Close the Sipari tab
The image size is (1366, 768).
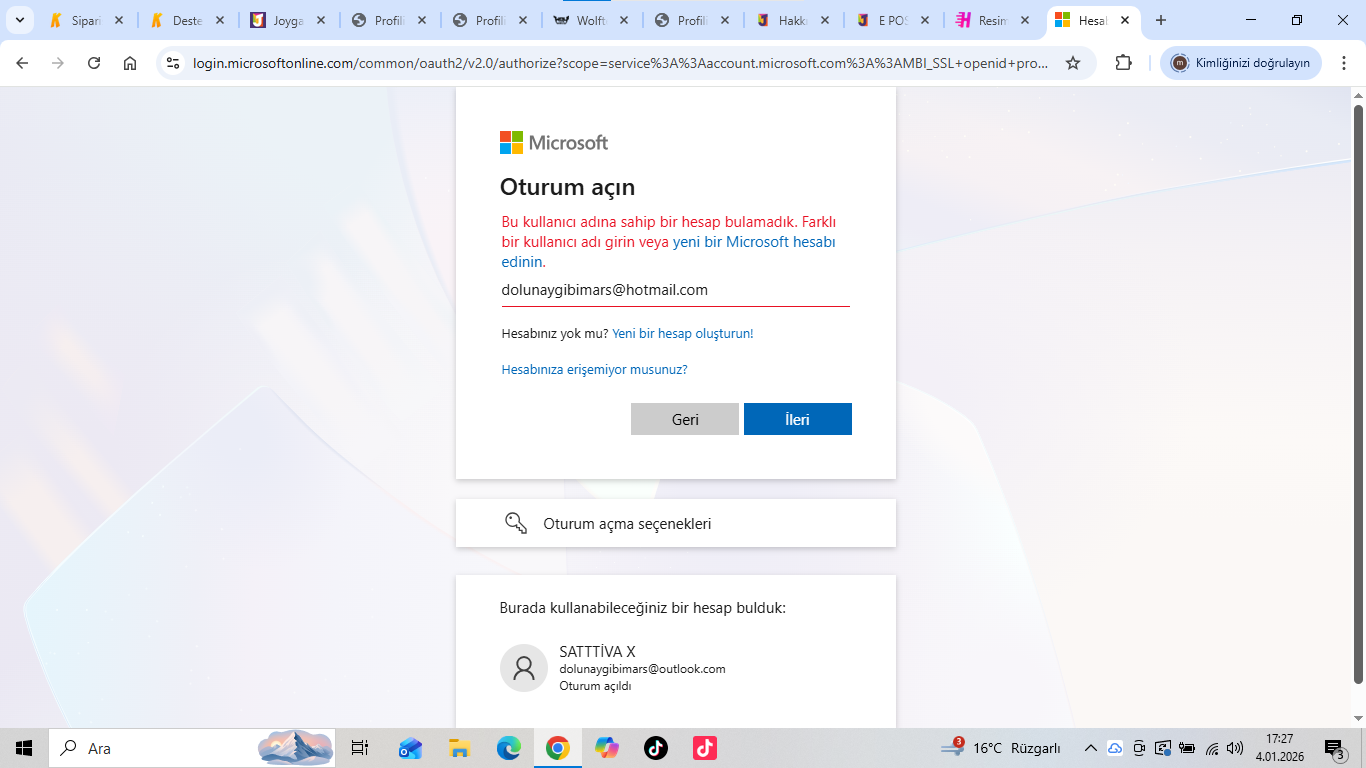[x=119, y=20]
